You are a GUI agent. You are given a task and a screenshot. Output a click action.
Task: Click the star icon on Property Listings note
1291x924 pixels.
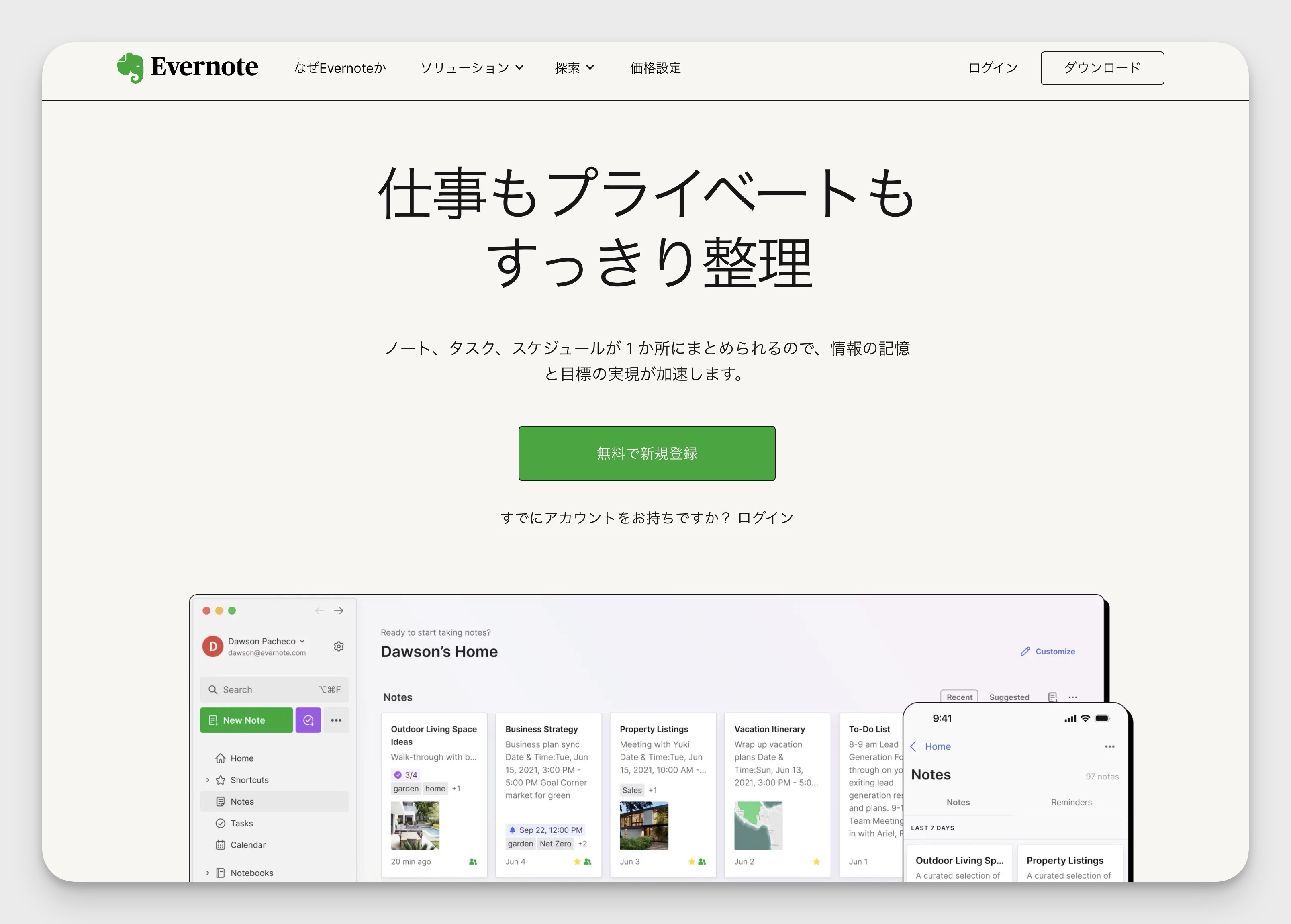coord(692,861)
